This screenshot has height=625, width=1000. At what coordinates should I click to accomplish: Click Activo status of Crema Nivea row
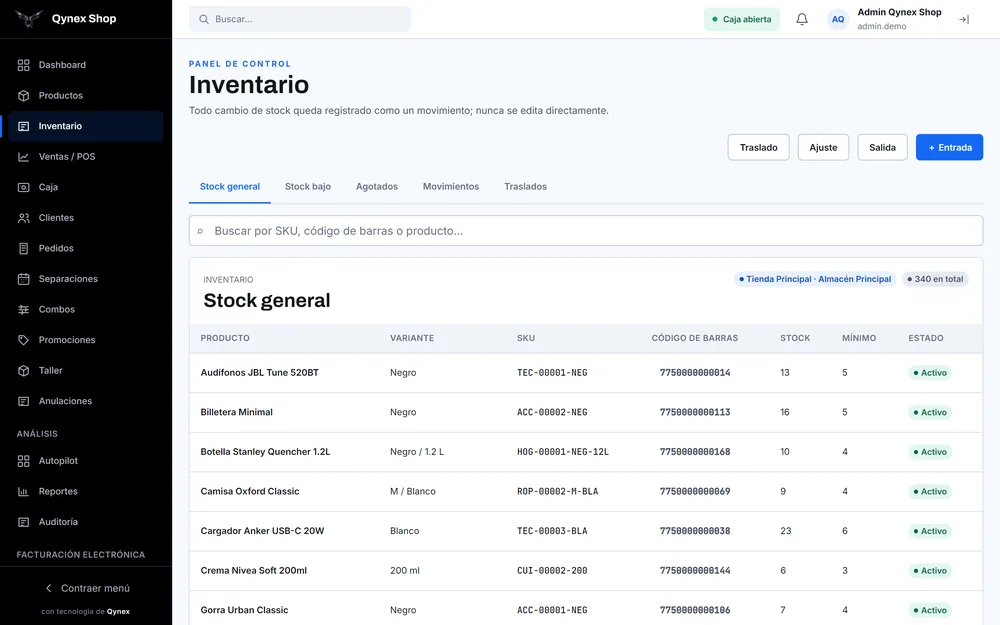point(930,571)
